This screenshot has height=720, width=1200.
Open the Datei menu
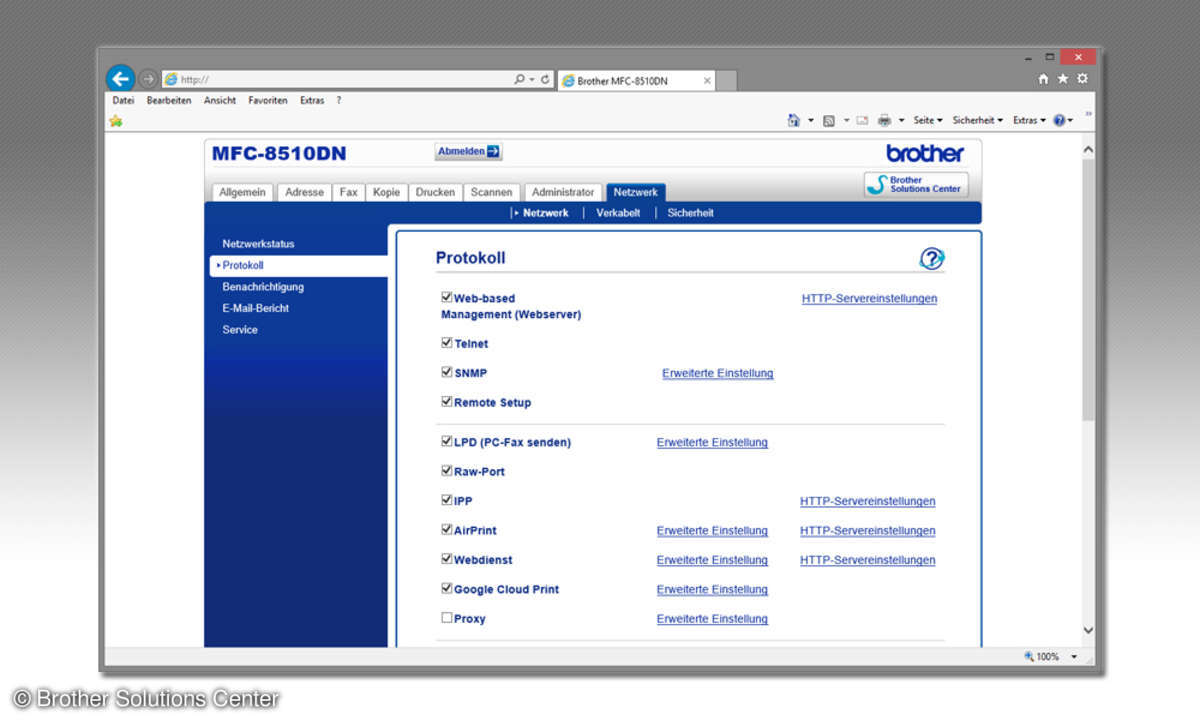point(123,101)
